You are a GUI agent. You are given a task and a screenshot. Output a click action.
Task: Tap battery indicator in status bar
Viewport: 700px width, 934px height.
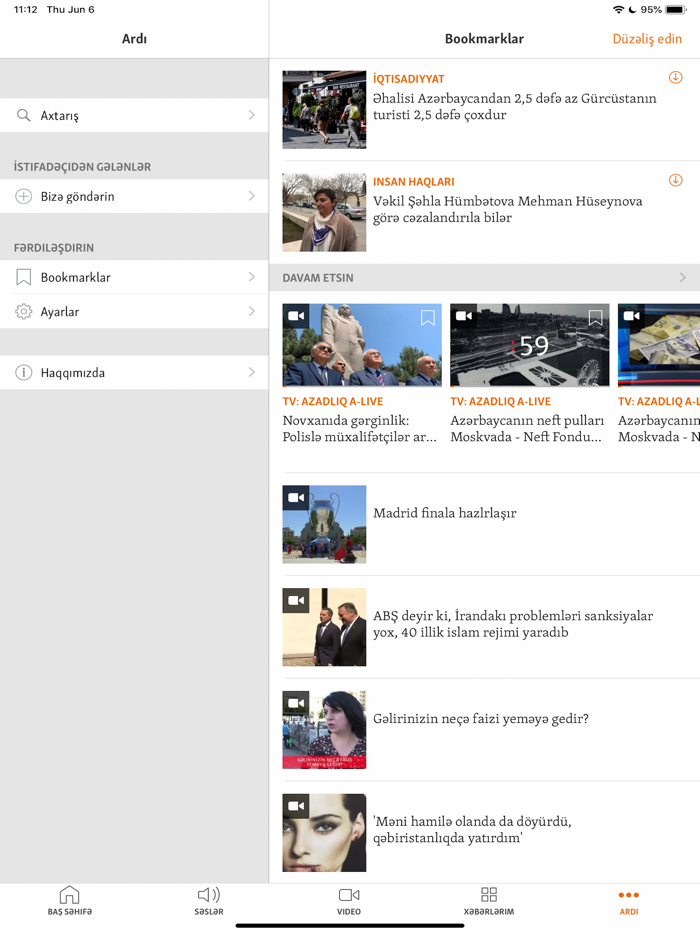point(676,10)
